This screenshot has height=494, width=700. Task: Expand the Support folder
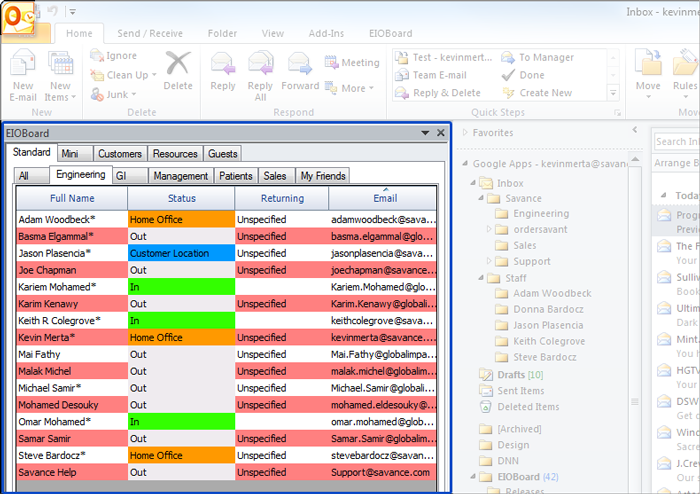489,261
